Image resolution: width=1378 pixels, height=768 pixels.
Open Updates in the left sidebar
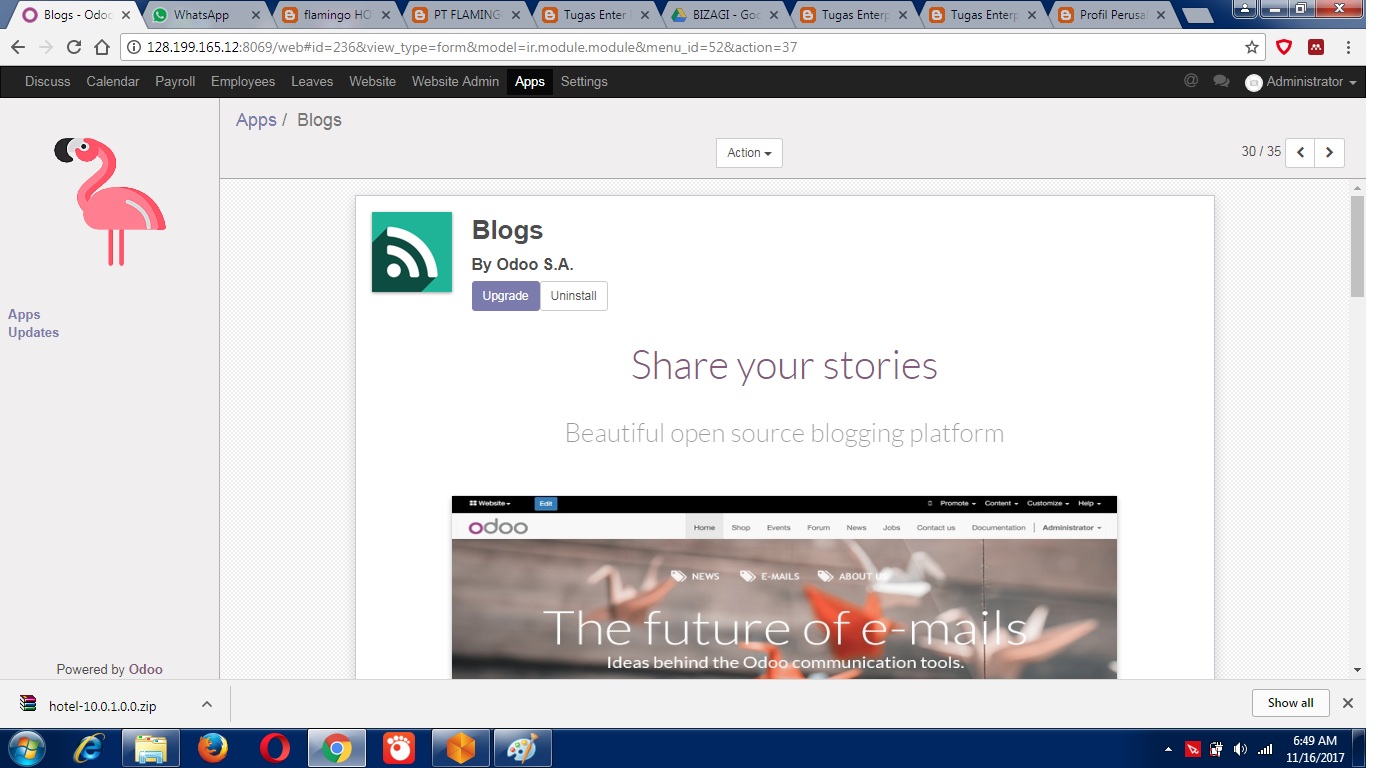click(x=33, y=332)
